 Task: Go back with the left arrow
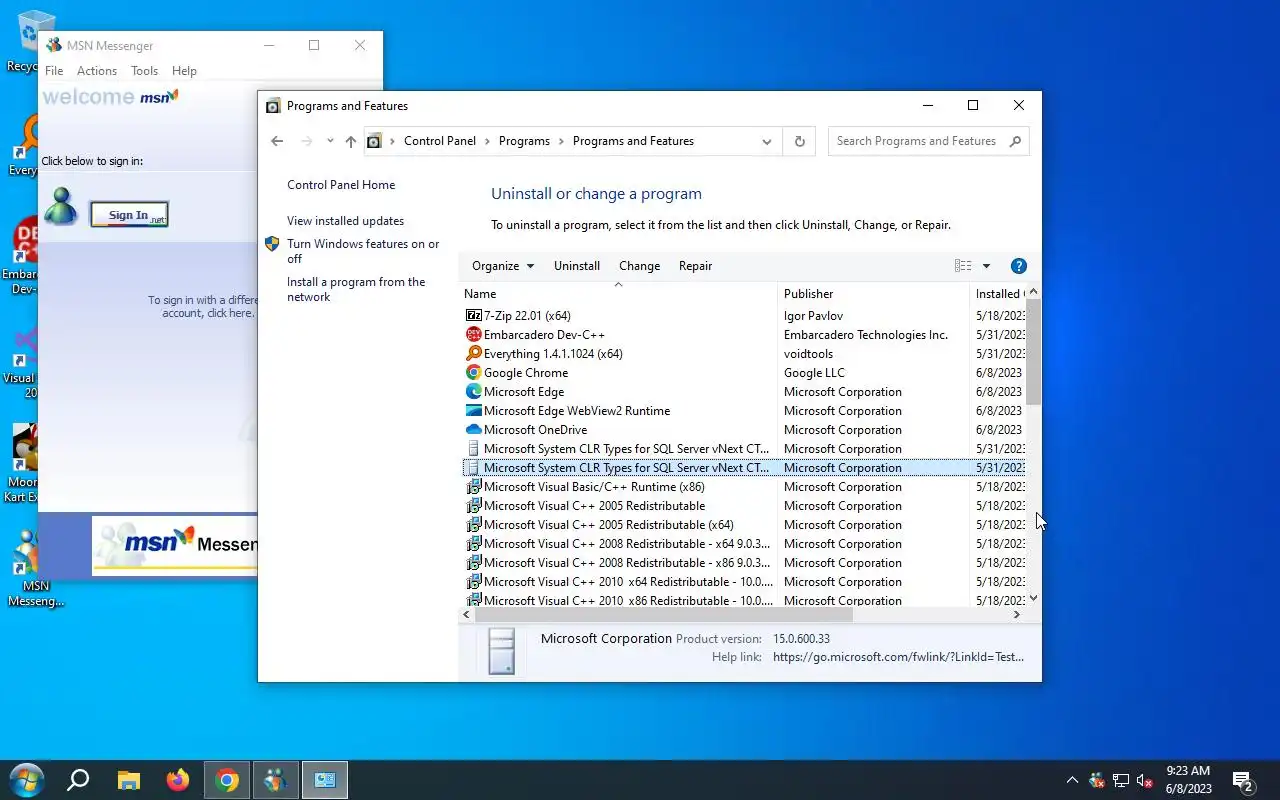tap(277, 141)
